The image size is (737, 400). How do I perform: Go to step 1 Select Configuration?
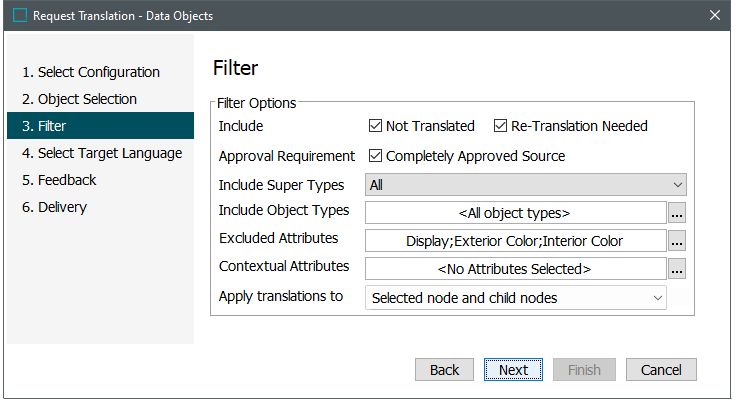(x=91, y=72)
